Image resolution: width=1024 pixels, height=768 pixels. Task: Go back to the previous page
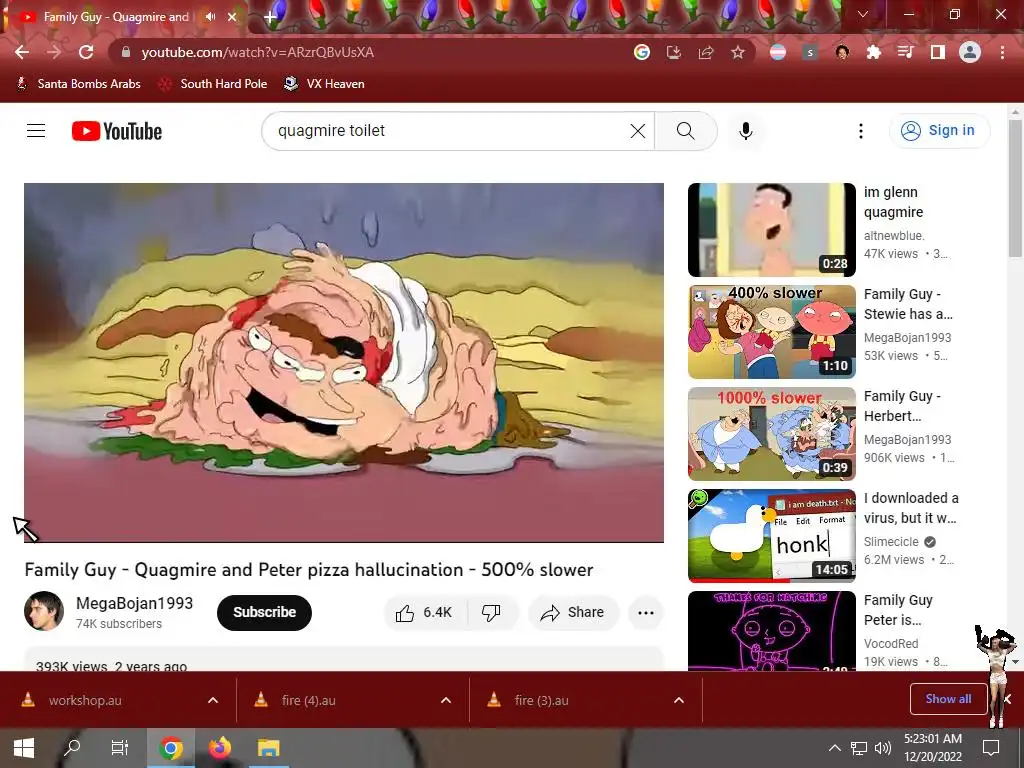pos(22,52)
